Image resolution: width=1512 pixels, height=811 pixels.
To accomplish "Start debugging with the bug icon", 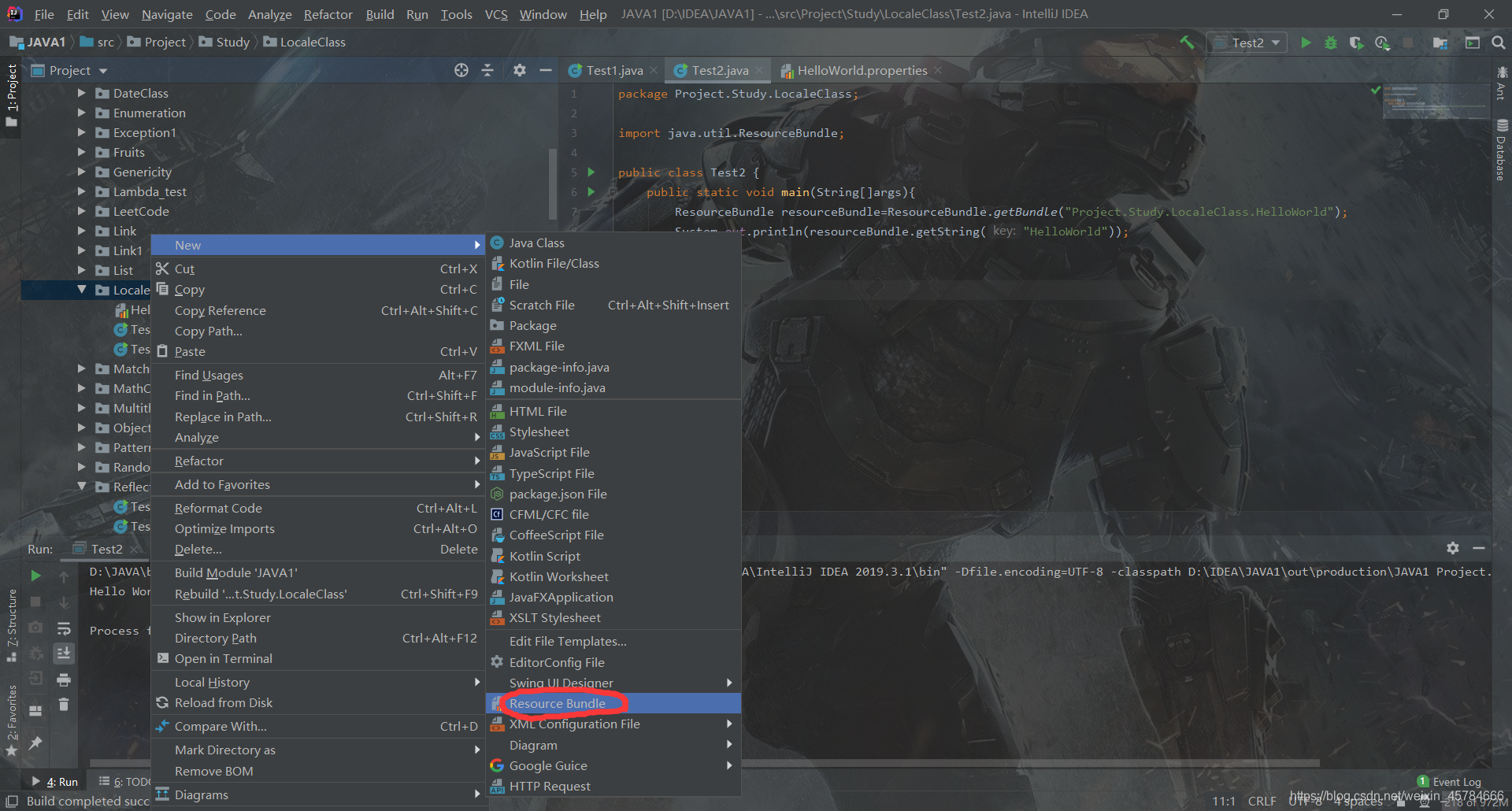I will [x=1331, y=43].
